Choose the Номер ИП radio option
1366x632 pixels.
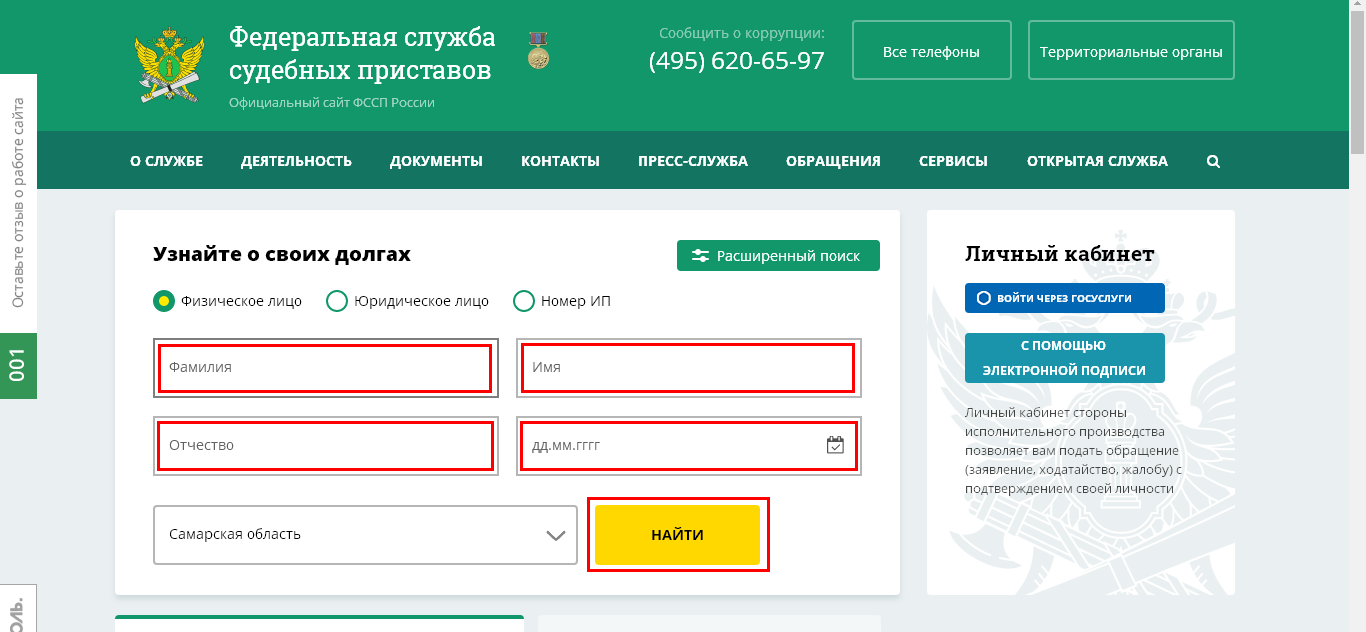coord(524,301)
